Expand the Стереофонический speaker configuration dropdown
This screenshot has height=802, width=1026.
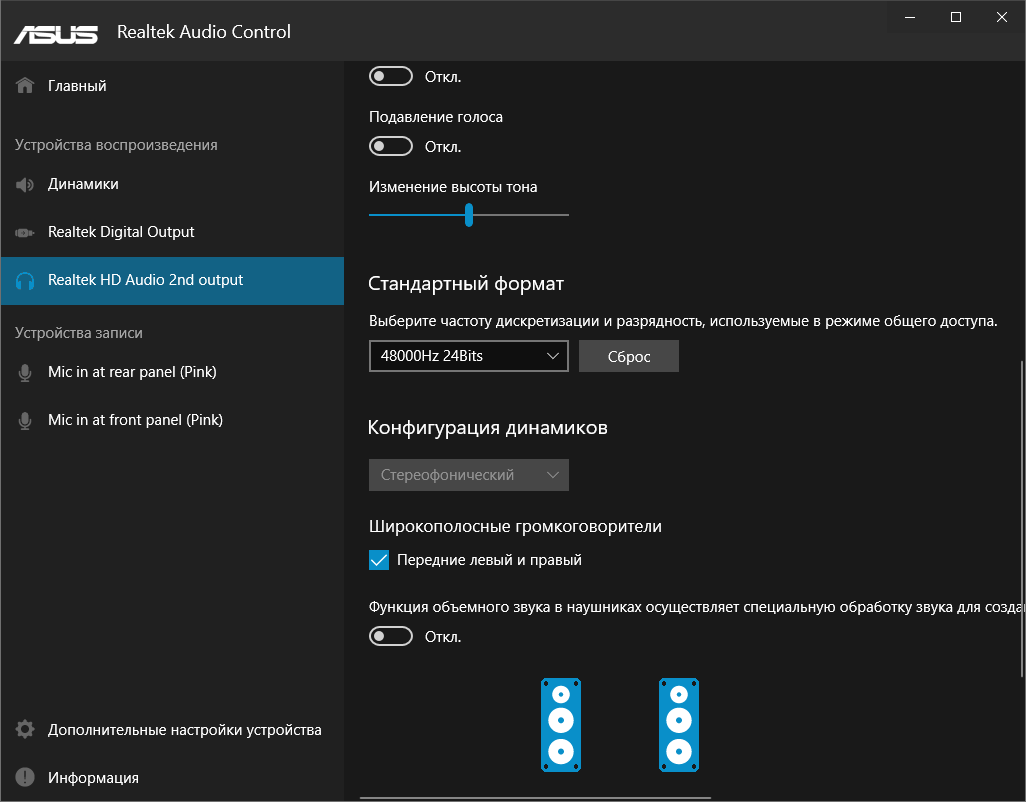(468, 475)
